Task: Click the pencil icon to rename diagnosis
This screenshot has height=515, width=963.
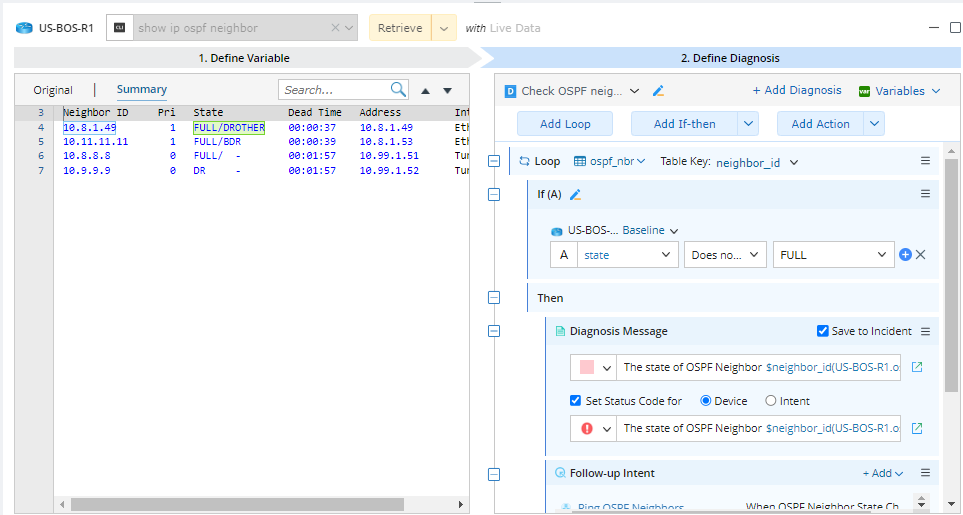Action: tap(658, 91)
